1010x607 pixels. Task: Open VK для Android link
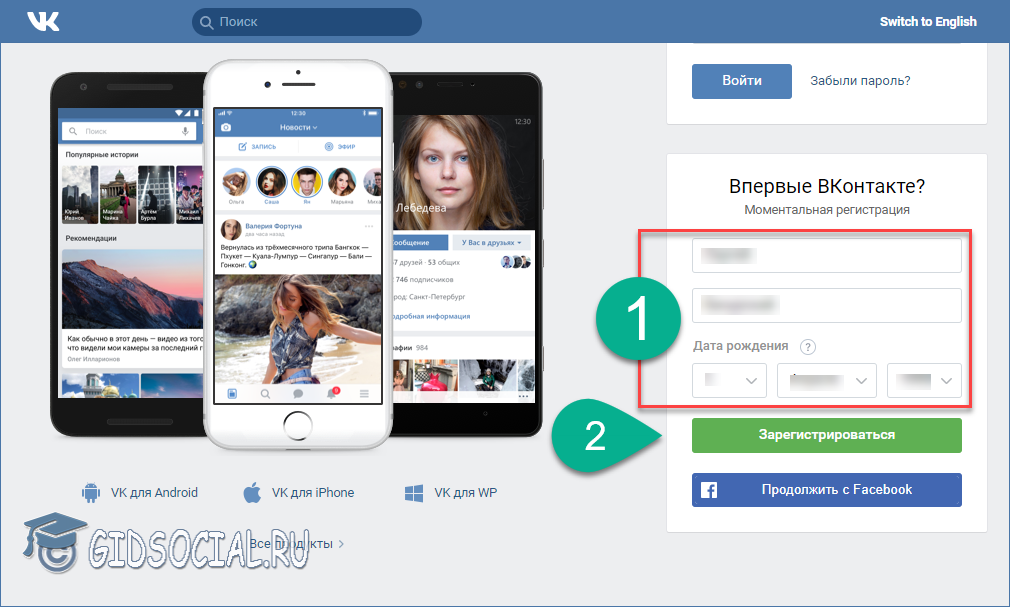coord(154,492)
